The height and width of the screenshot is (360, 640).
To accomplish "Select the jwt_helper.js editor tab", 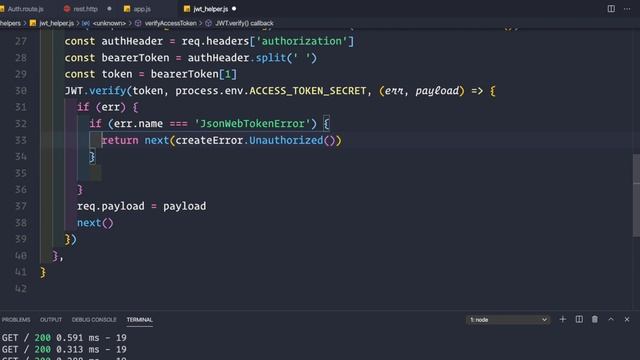I will tap(211, 9).
